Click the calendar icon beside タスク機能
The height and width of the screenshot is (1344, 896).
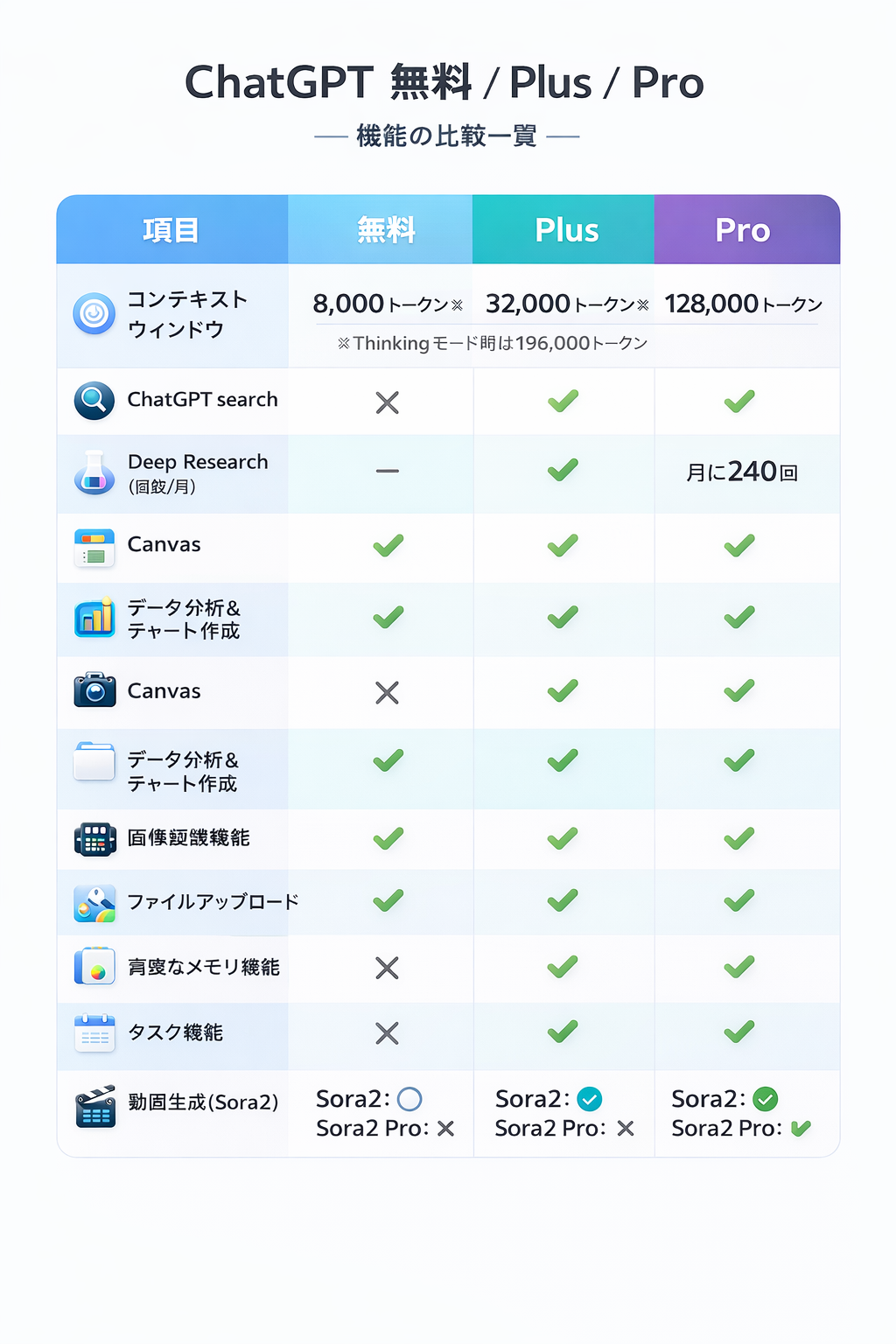[94, 1032]
